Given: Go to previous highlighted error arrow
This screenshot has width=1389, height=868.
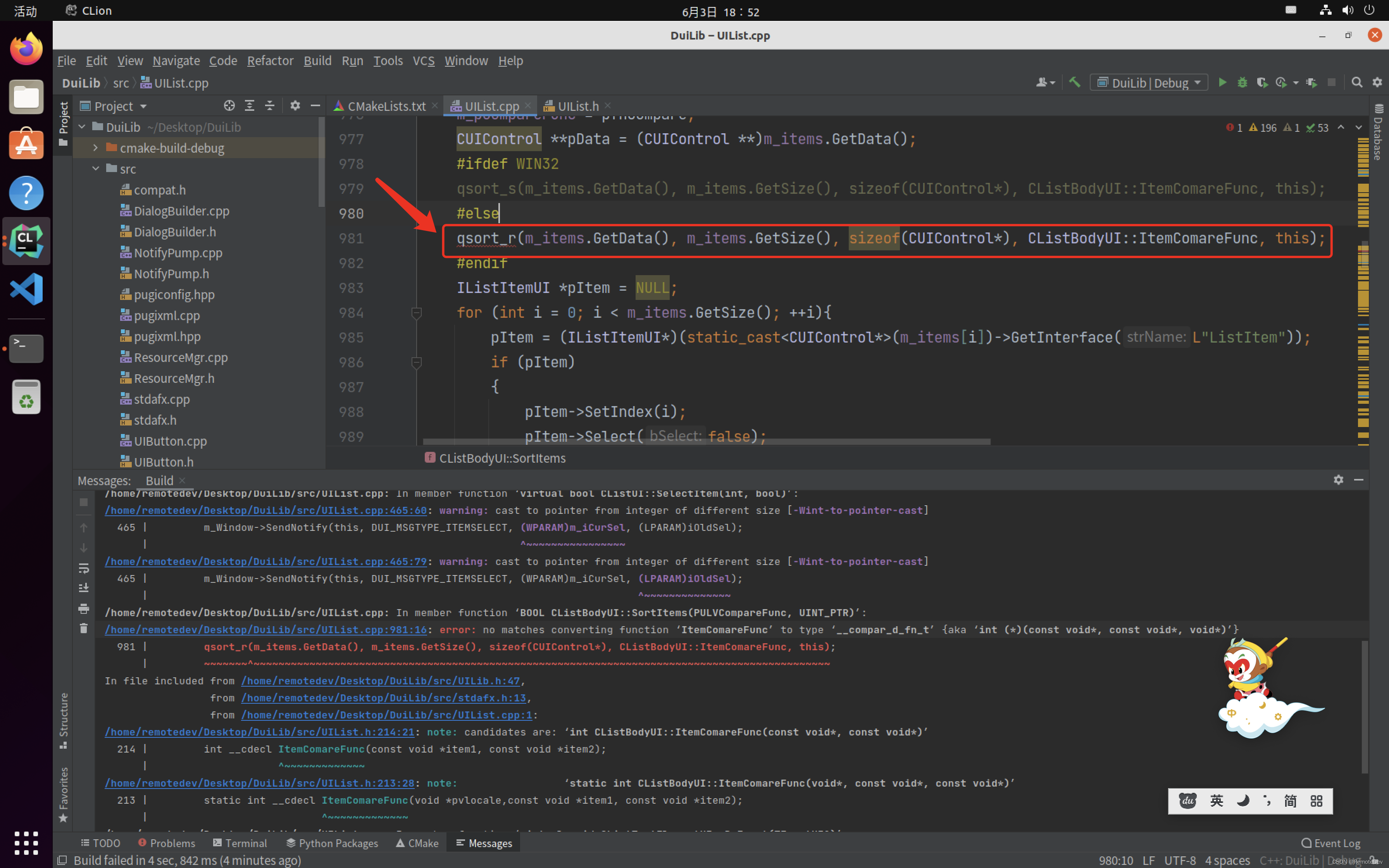Looking at the screenshot, I should coord(1341,127).
